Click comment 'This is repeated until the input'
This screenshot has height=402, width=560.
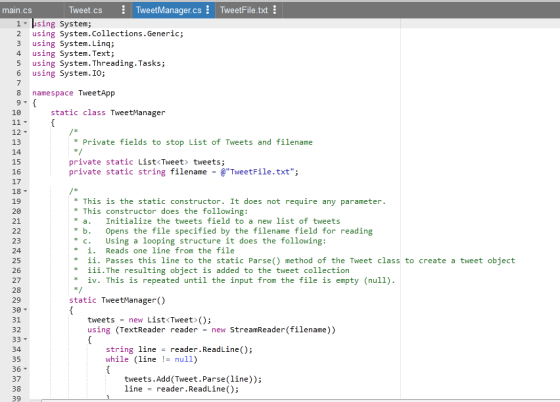tap(177, 280)
